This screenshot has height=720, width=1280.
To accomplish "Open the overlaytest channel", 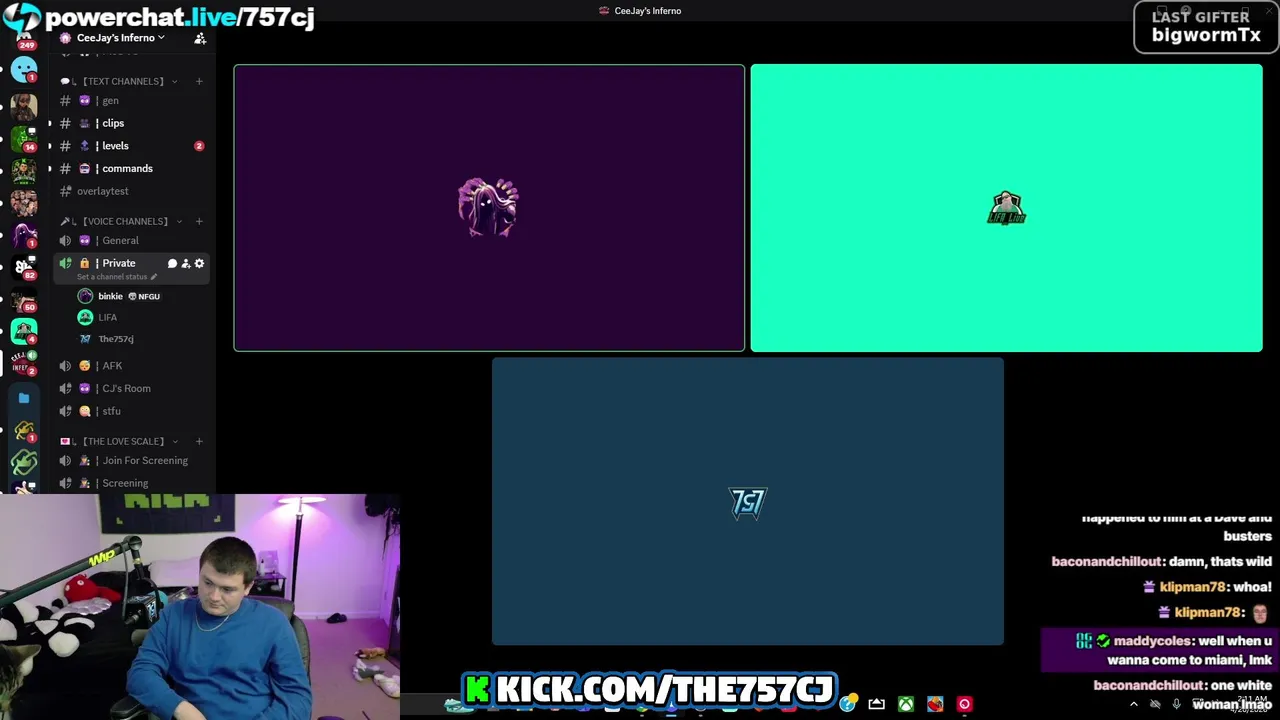I will coord(130,191).
